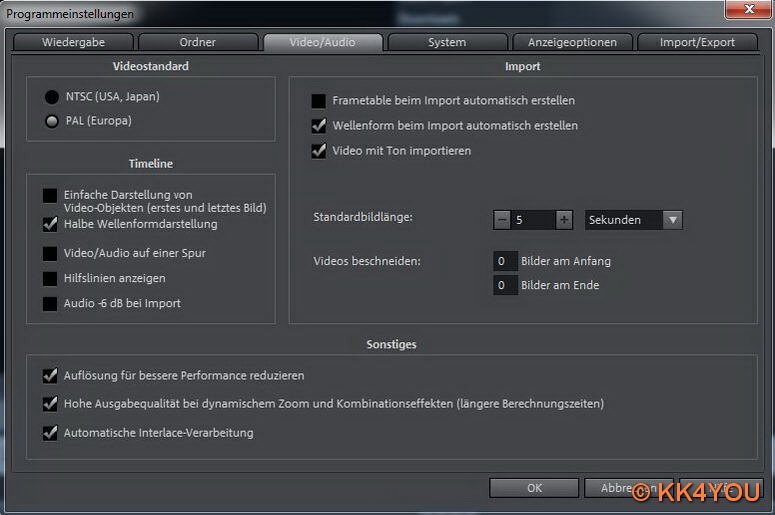Screen dimensions: 775x515
Task: Toggle Auflösung für bessere Performance reduzieren
Action: [50, 376]
